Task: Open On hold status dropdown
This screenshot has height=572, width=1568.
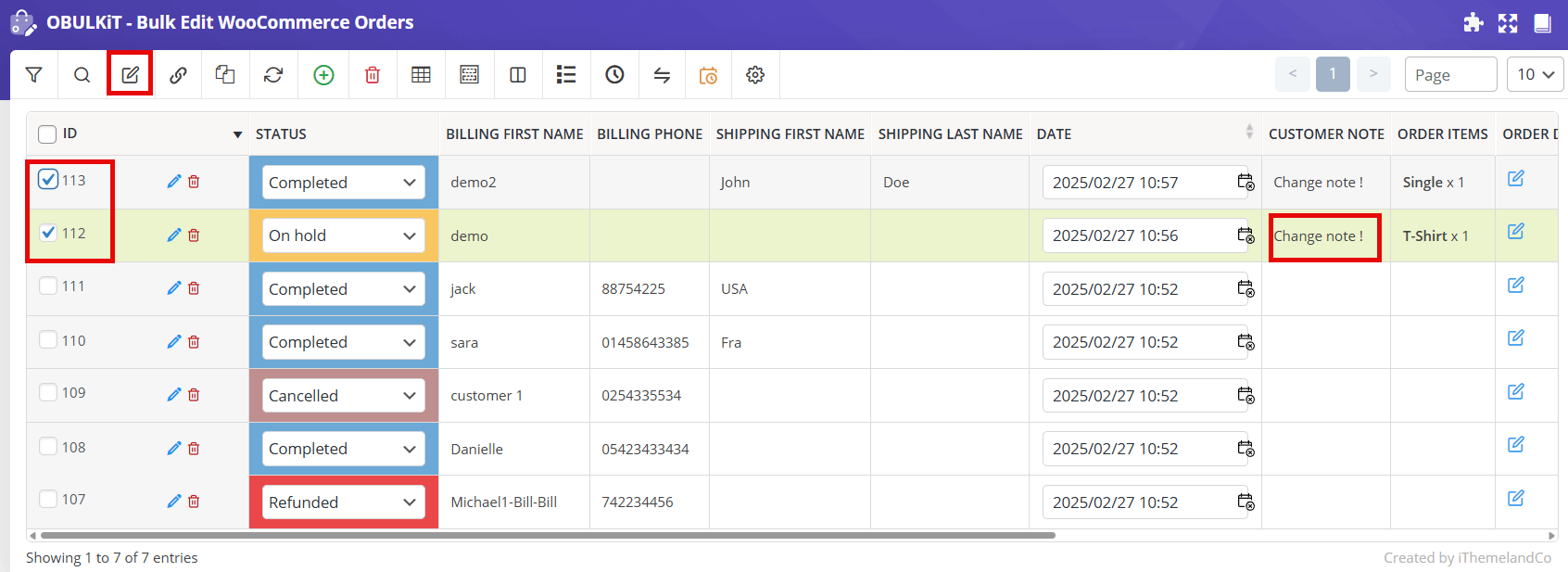Action: coord(344,235)
